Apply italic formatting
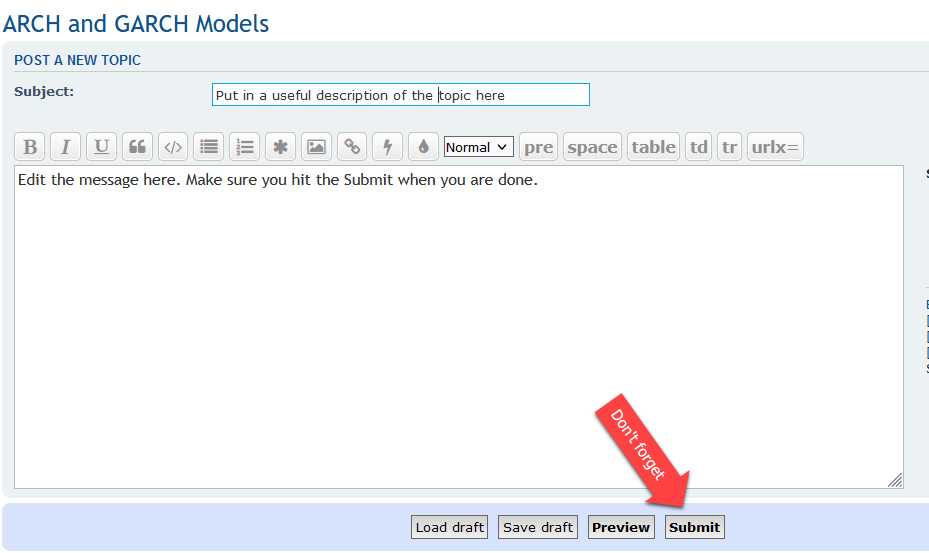Image resolution: width=929 pixels, height=553 pixels. point(66,147)
